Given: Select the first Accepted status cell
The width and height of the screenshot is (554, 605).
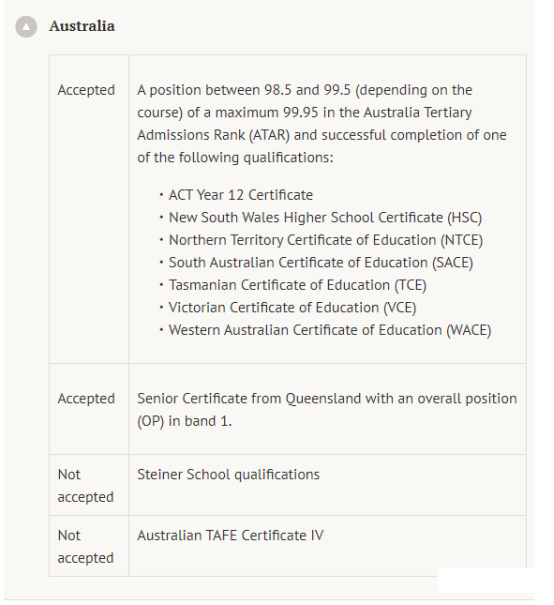Looking at the screenshot, I should coord(86,90).
